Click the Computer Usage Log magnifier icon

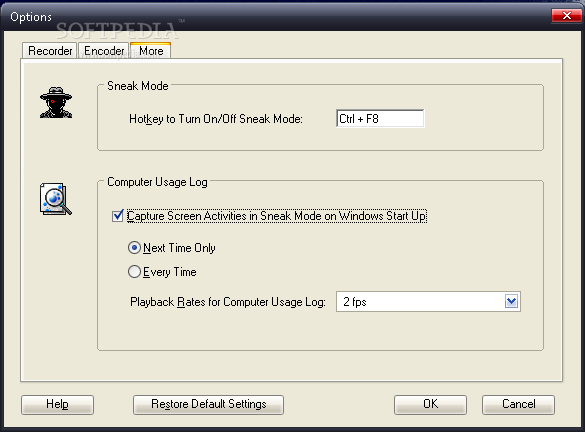pyautogui.click(x=56, y=199)
